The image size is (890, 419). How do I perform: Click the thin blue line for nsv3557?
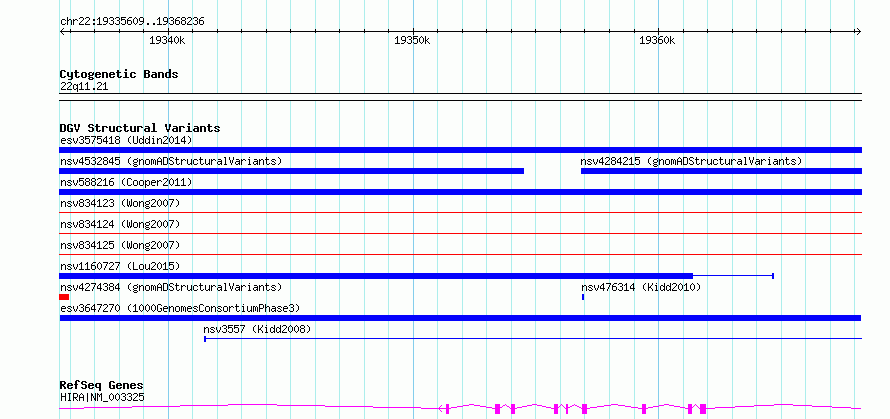533,339
